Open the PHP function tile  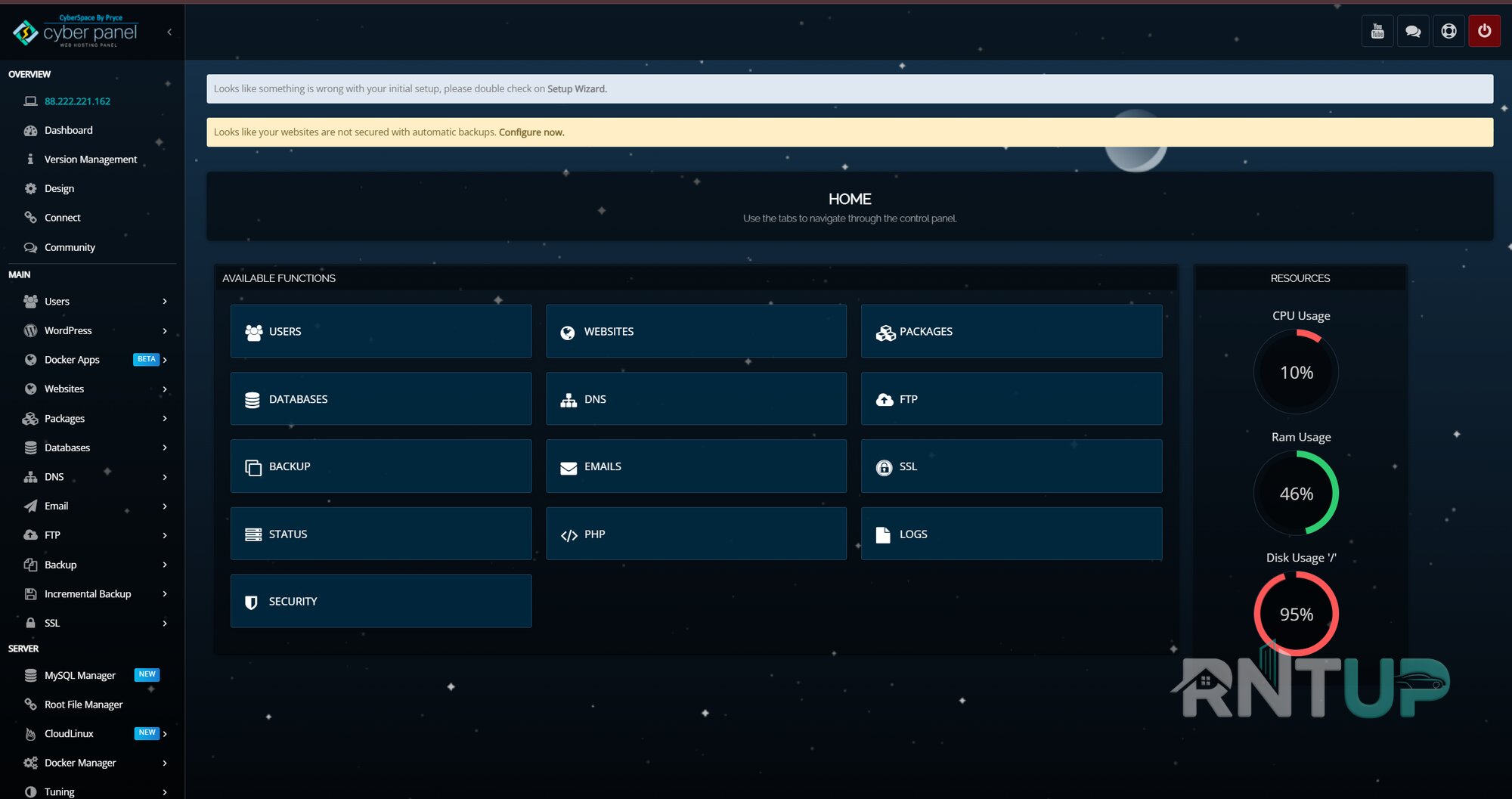(696, 534)
